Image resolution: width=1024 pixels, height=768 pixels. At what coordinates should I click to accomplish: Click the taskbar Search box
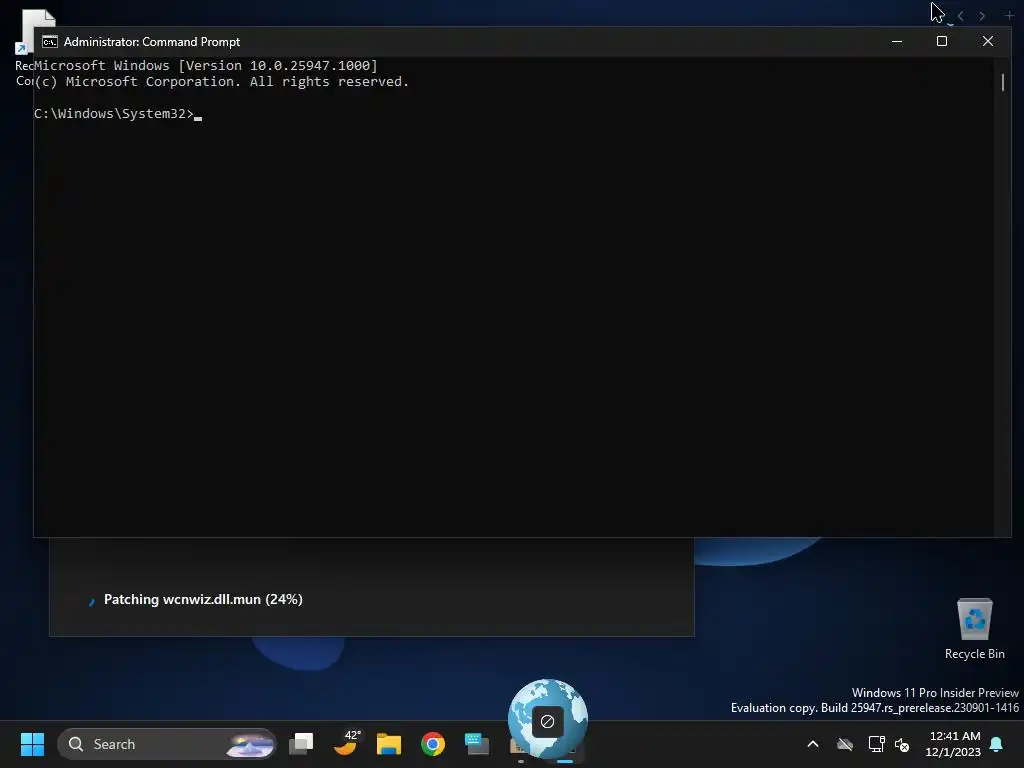point(167,744)
